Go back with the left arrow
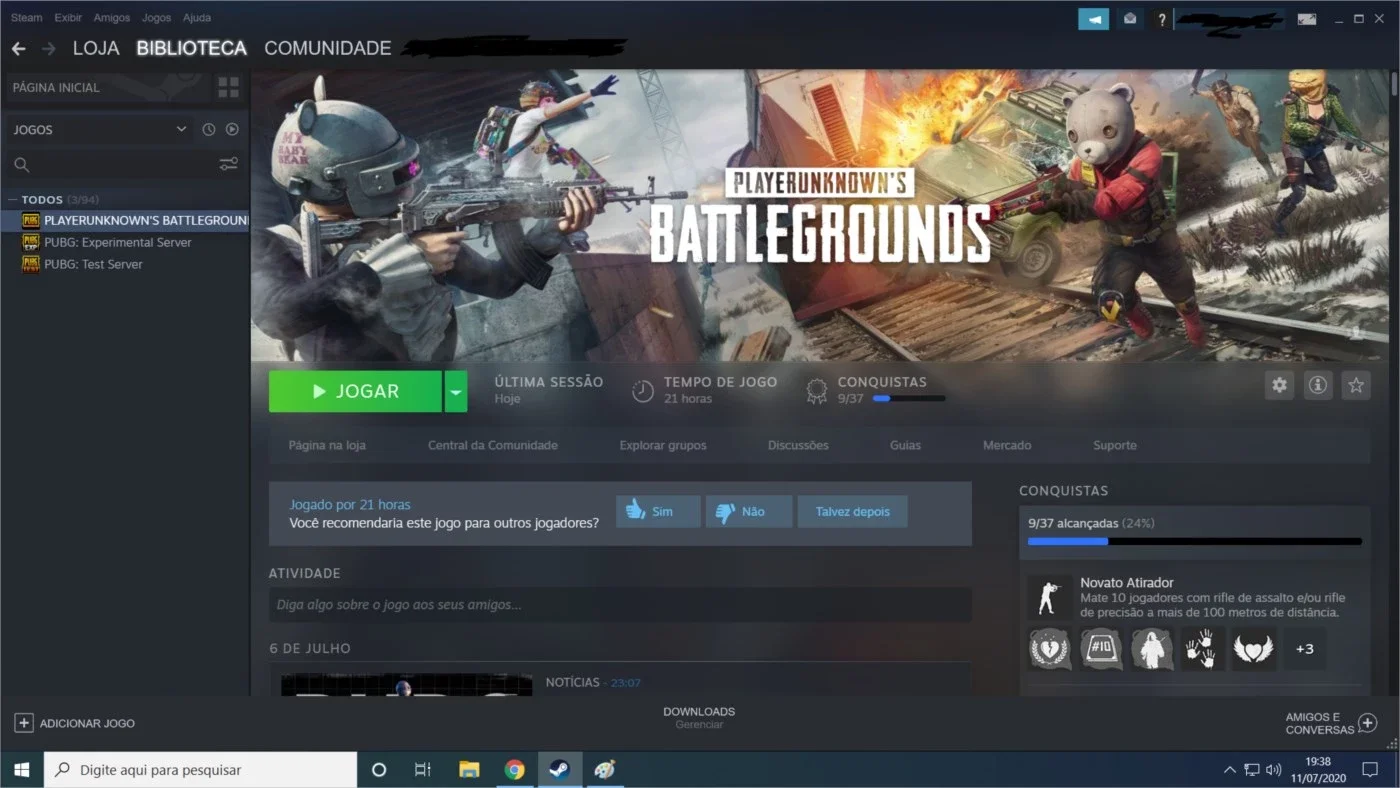The height and width of the screenshot is (788, 1400). point(18,48)
